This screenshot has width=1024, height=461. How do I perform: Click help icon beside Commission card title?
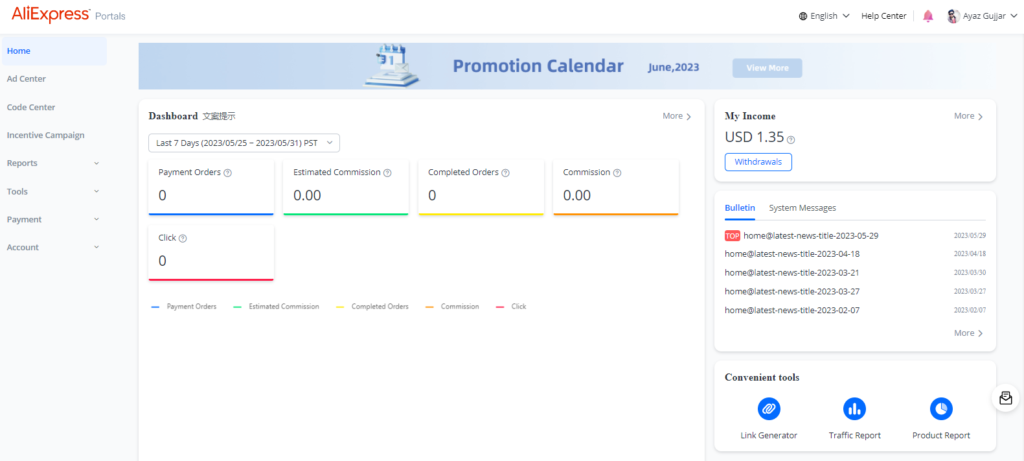[x=617, y=173]
